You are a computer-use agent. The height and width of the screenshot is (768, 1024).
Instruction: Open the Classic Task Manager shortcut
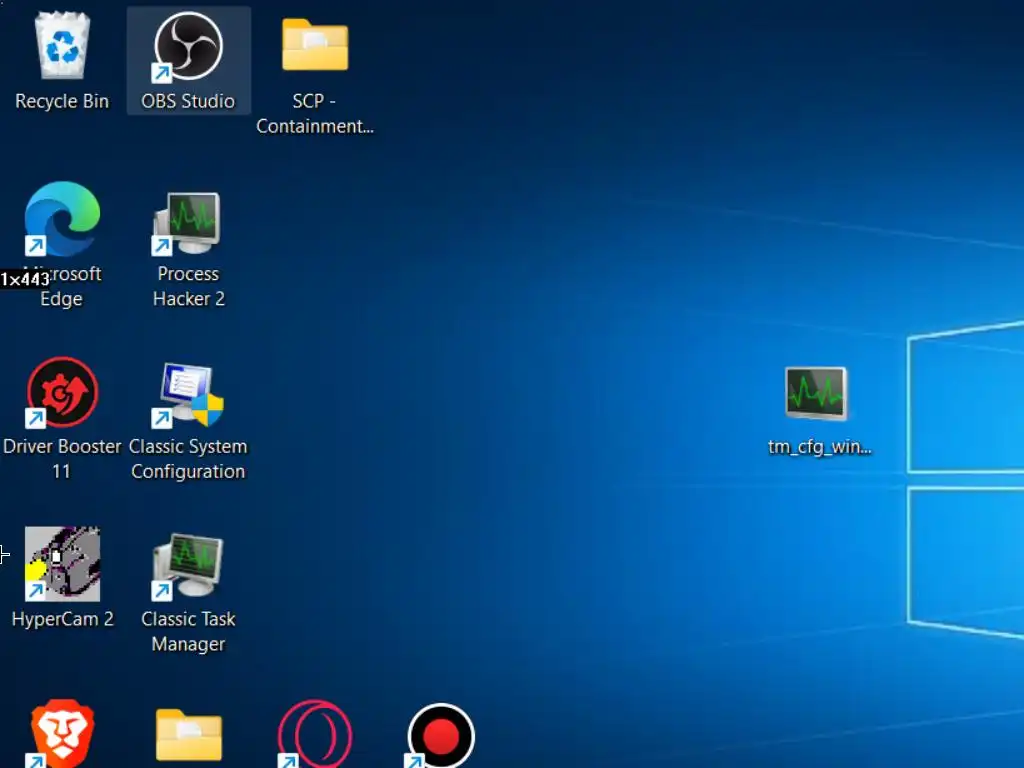(x=188, y=566)
